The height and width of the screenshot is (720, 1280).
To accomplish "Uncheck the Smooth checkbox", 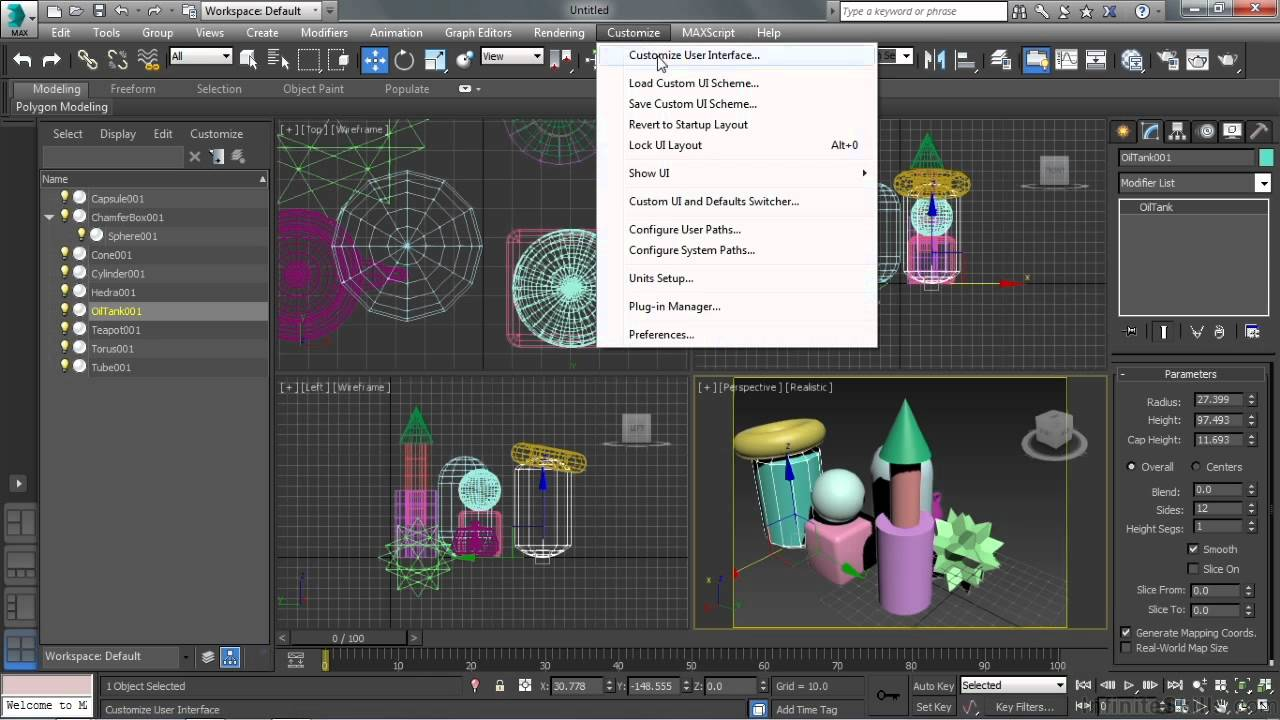I will coord(1193,549).
